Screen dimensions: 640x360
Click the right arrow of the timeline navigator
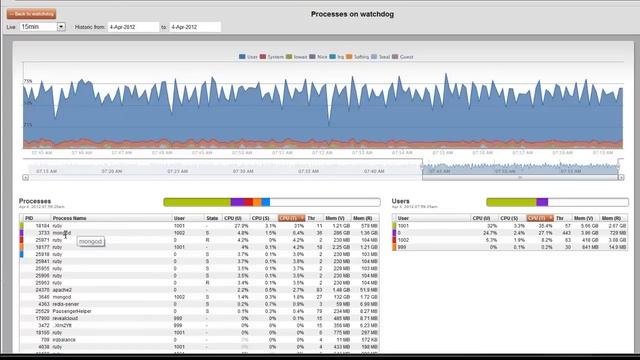point(621,178)
